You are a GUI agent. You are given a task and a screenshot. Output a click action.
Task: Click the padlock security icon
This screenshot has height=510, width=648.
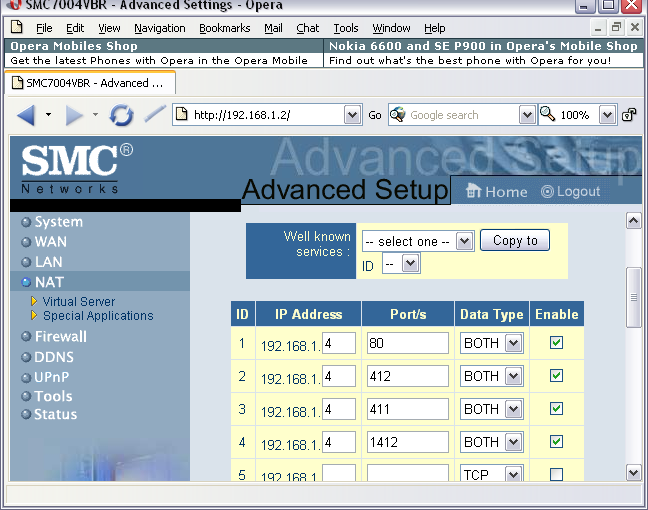point(629,115)
